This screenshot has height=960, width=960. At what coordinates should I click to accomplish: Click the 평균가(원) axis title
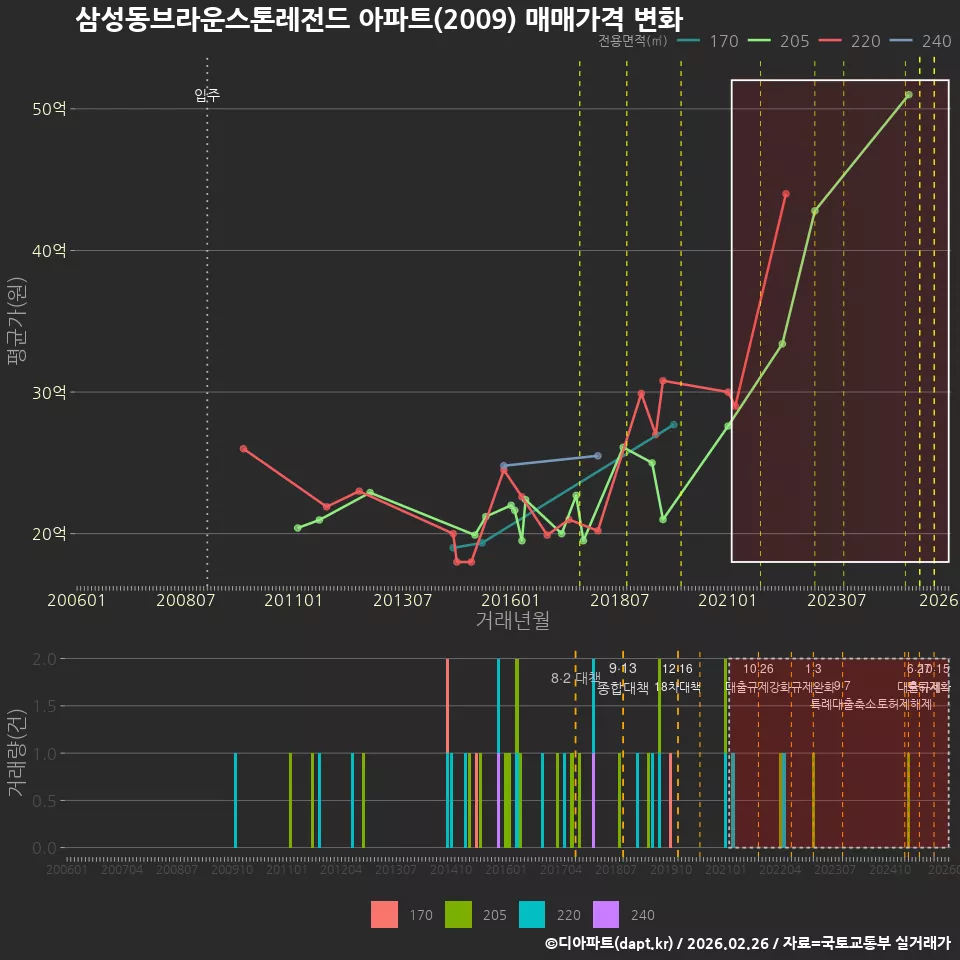click(x=17, y=321)
